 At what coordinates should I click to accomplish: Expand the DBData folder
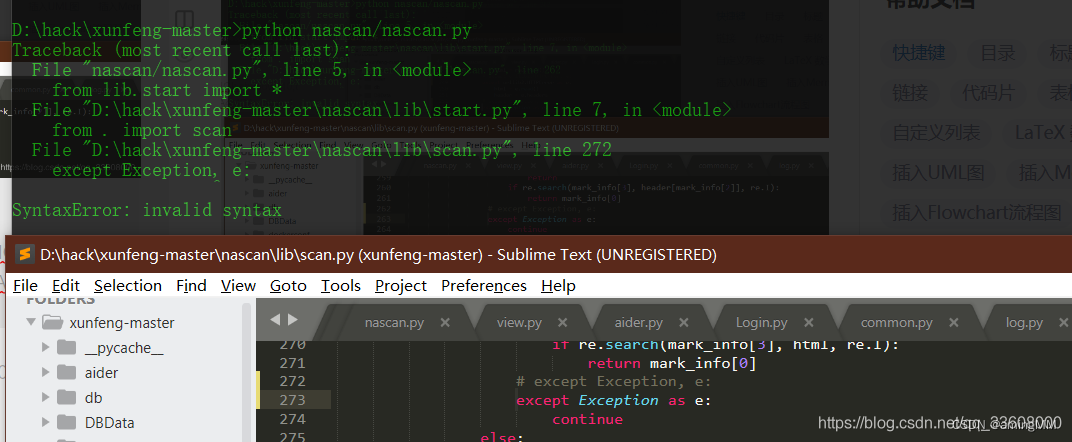coord(46,423)
